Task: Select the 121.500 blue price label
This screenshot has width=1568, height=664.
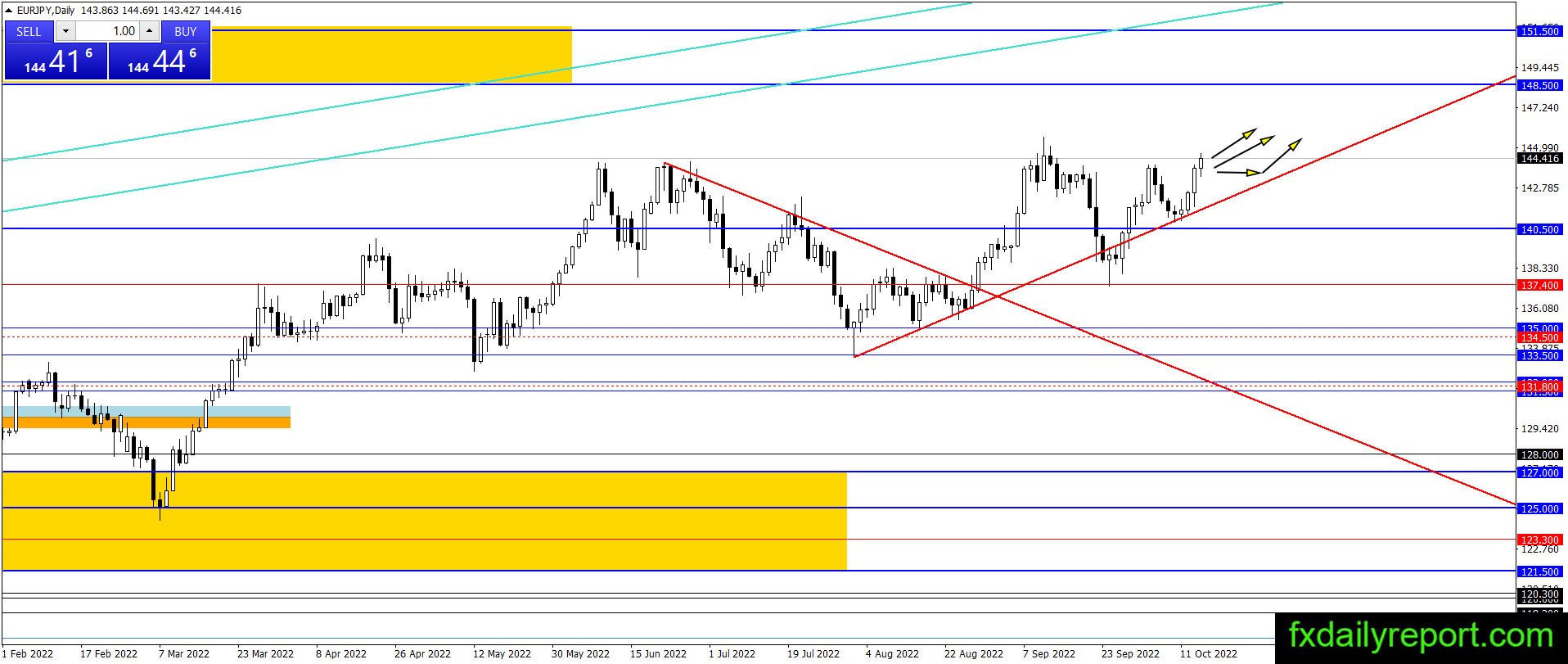Action: tap(1539, 572)
